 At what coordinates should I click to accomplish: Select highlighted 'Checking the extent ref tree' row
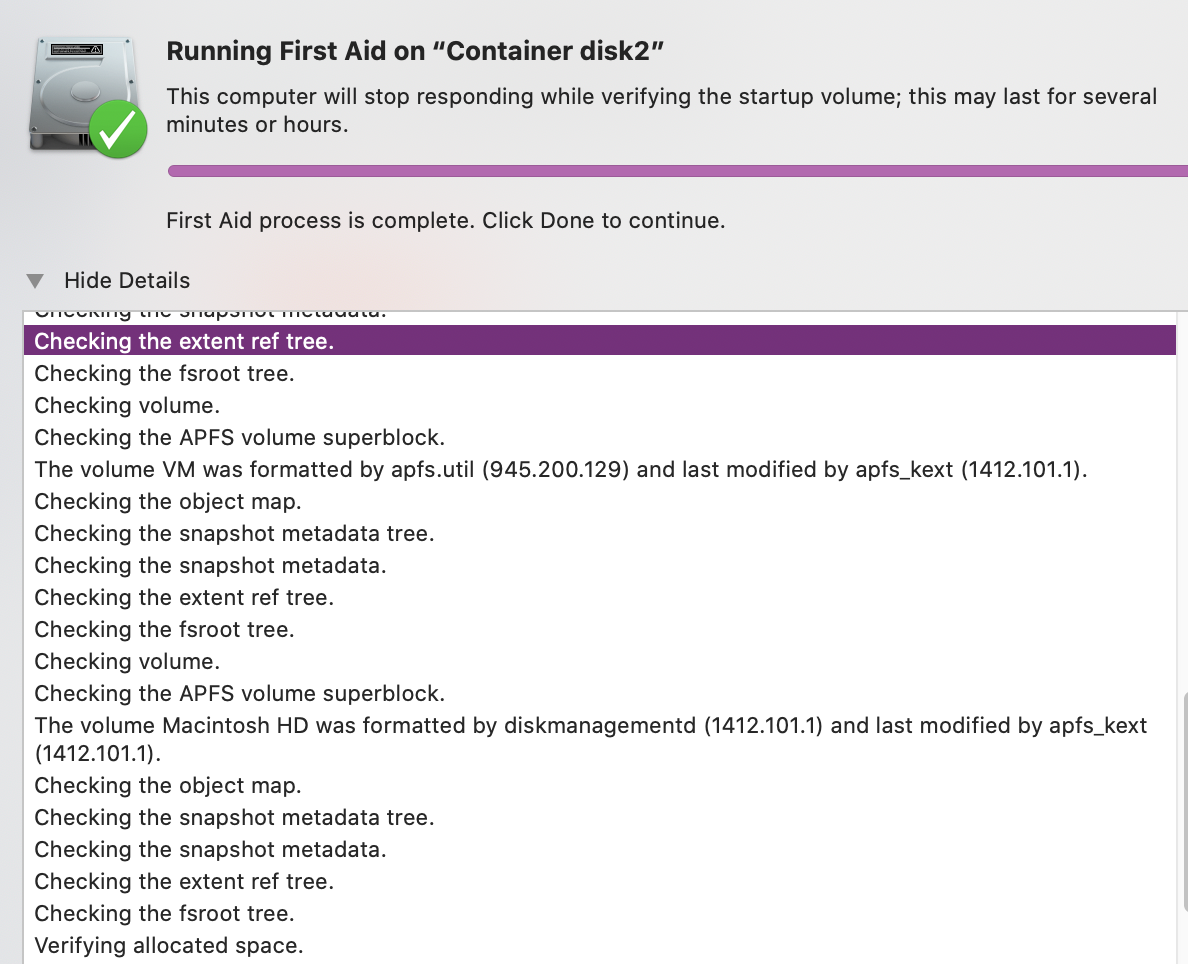599,341
